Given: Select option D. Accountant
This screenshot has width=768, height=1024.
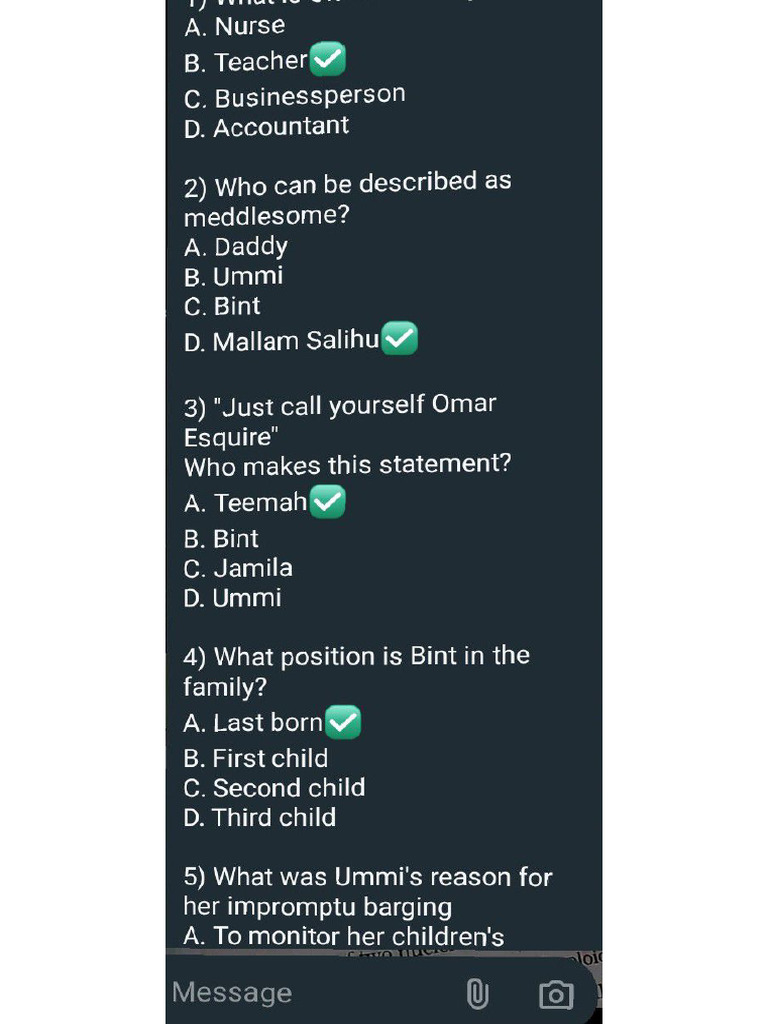Looking at the screenshot, I should (x=266, y=127).
